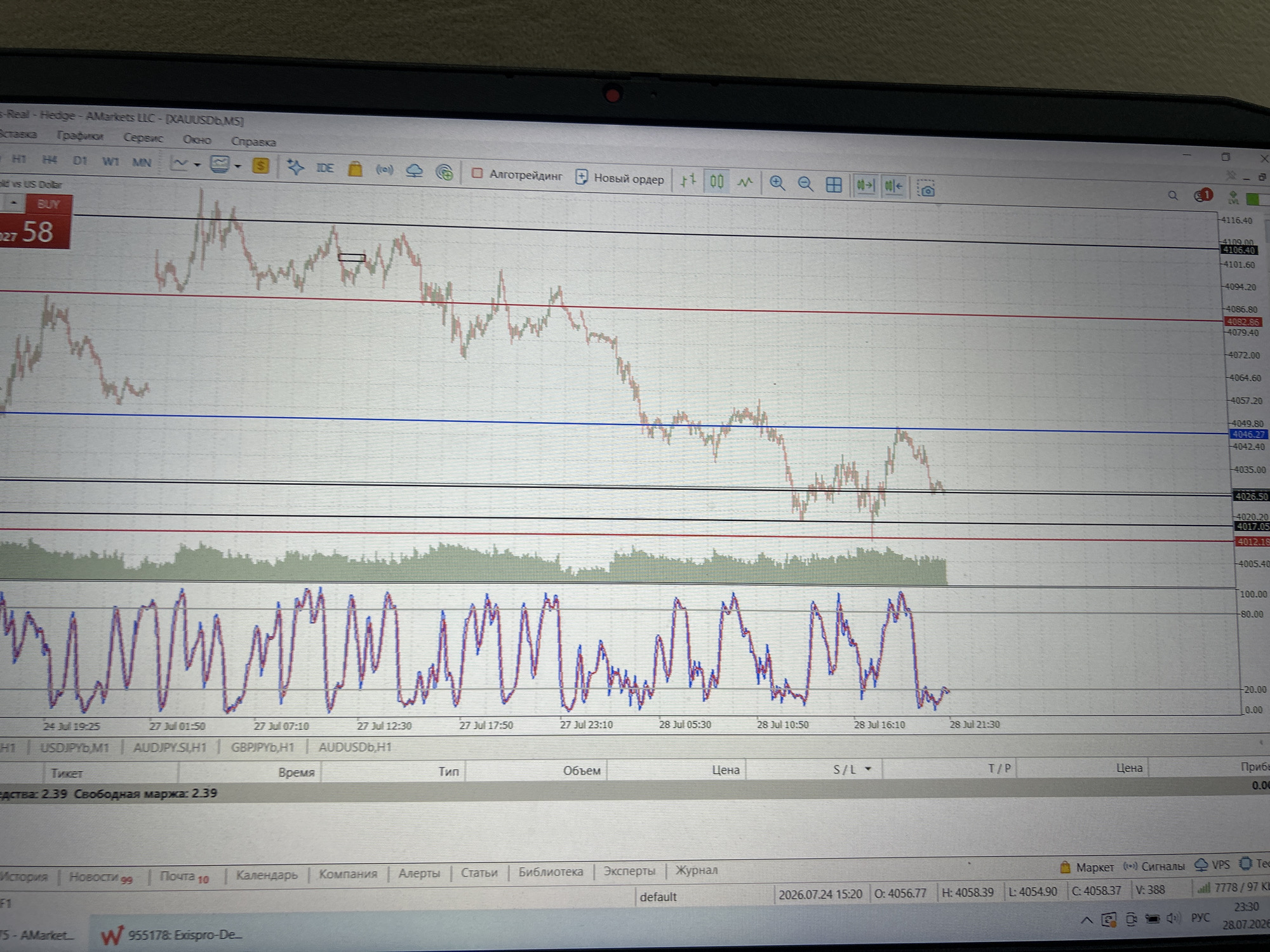Open the Эксперты tab
The width and height of the screenshot is (1270, 952).
click(x=629, y=871)
